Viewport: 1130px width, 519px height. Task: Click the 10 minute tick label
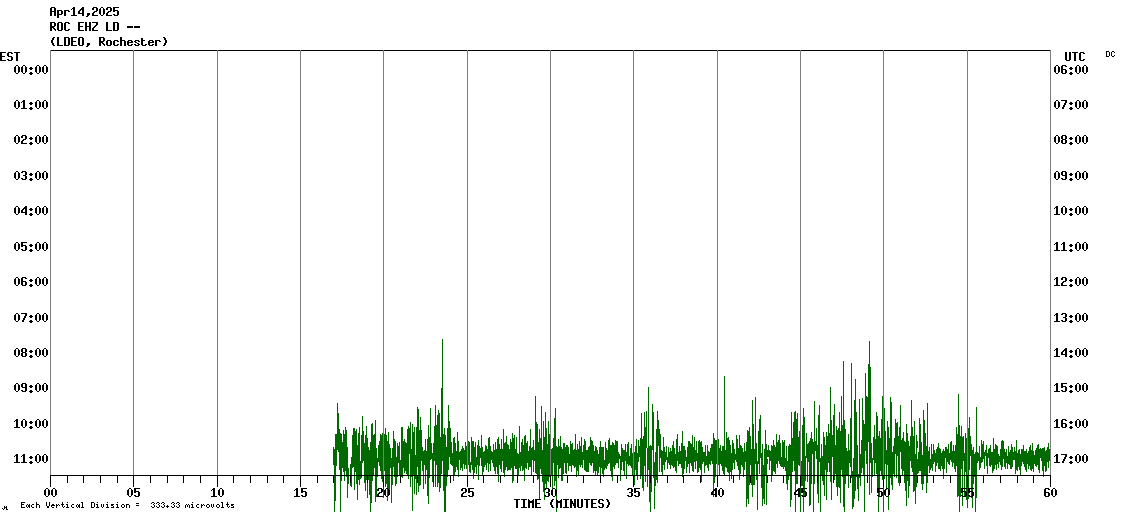click(217, 492)
